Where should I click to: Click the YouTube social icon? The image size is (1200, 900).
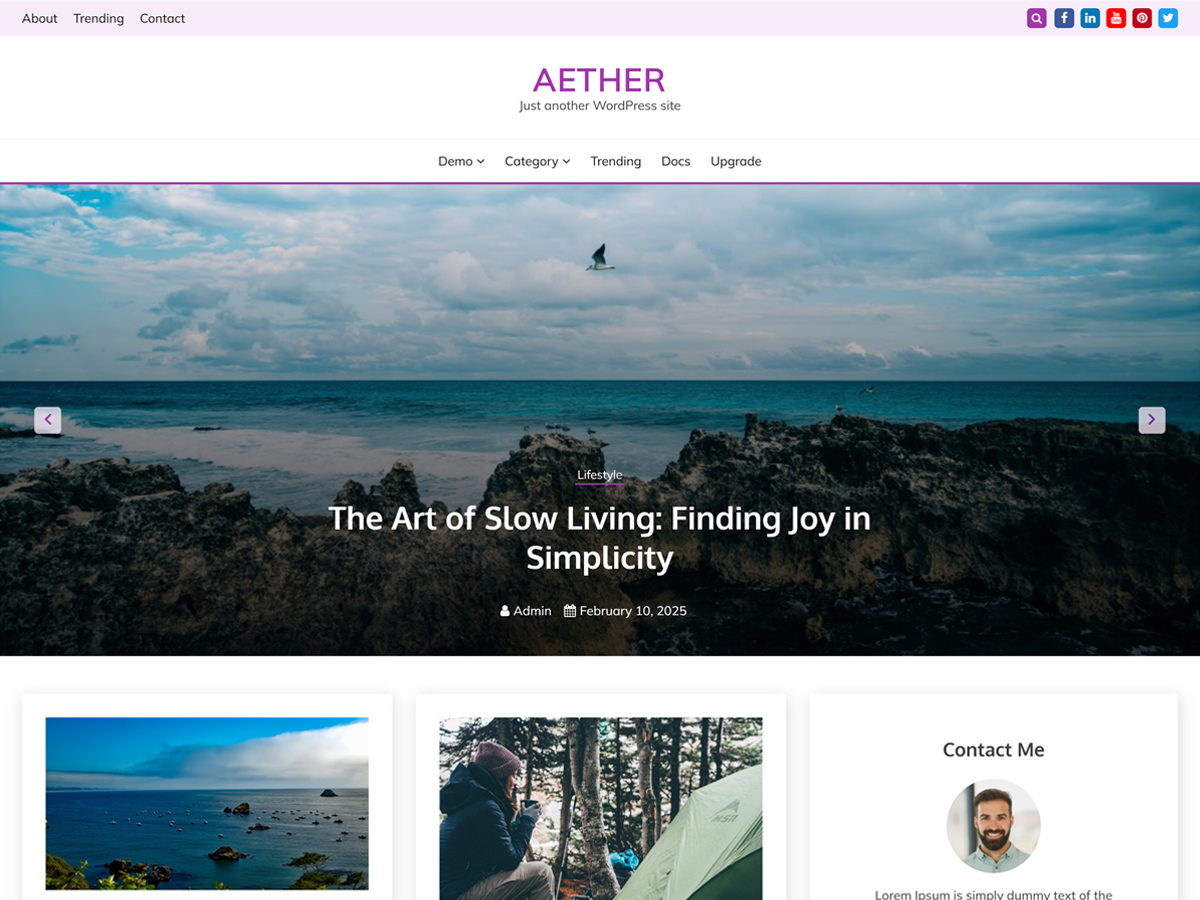[1116, 18]
